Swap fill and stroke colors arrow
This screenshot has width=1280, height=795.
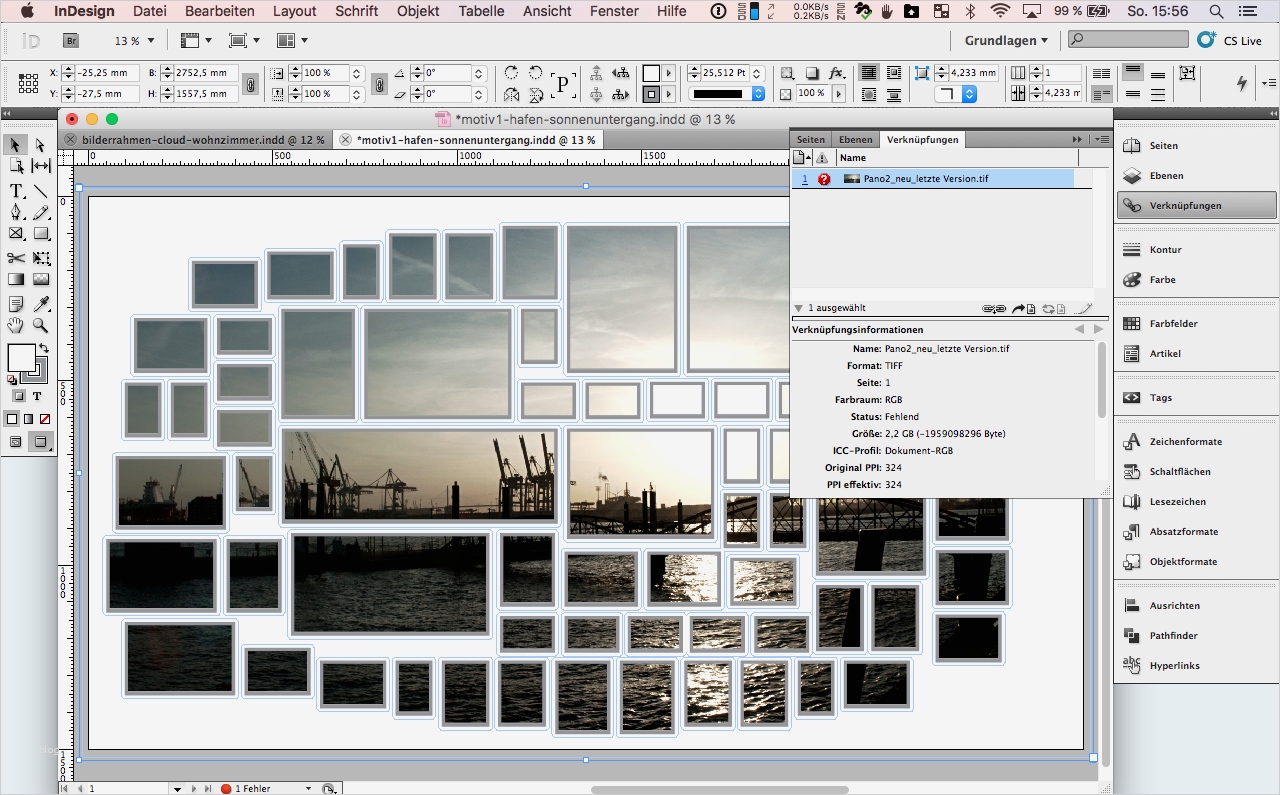click(44, 348)
